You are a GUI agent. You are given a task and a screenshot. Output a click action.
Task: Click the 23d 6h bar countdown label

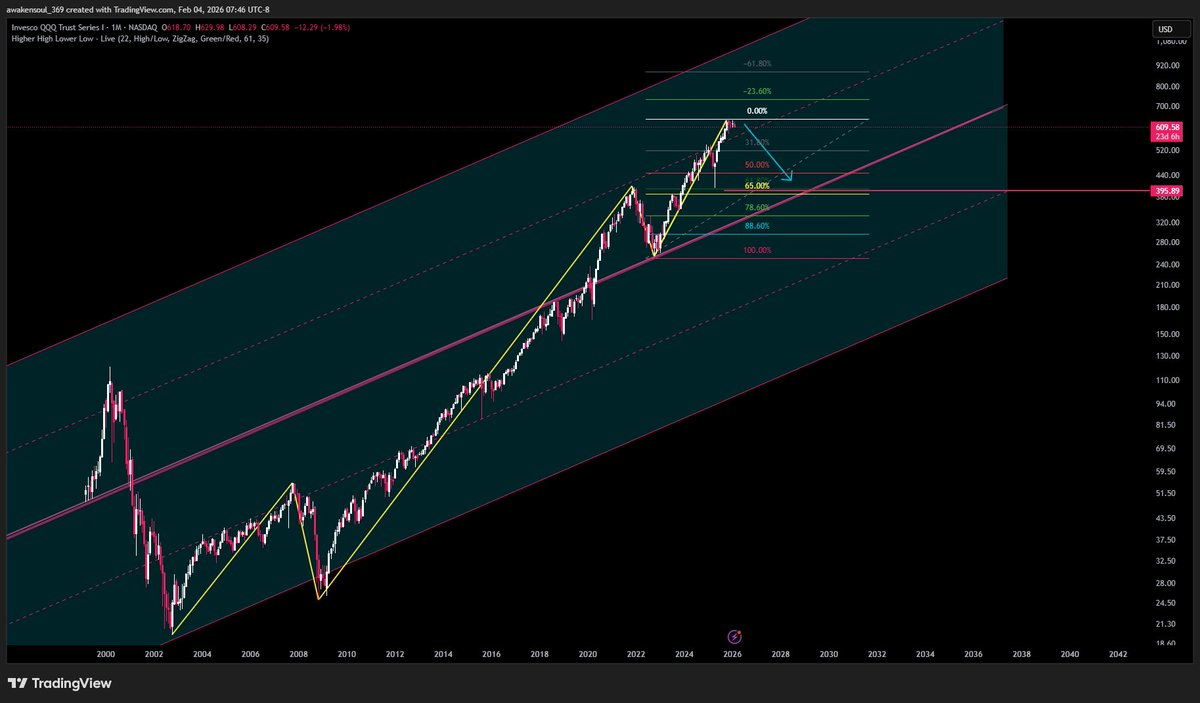(1168, 137)
